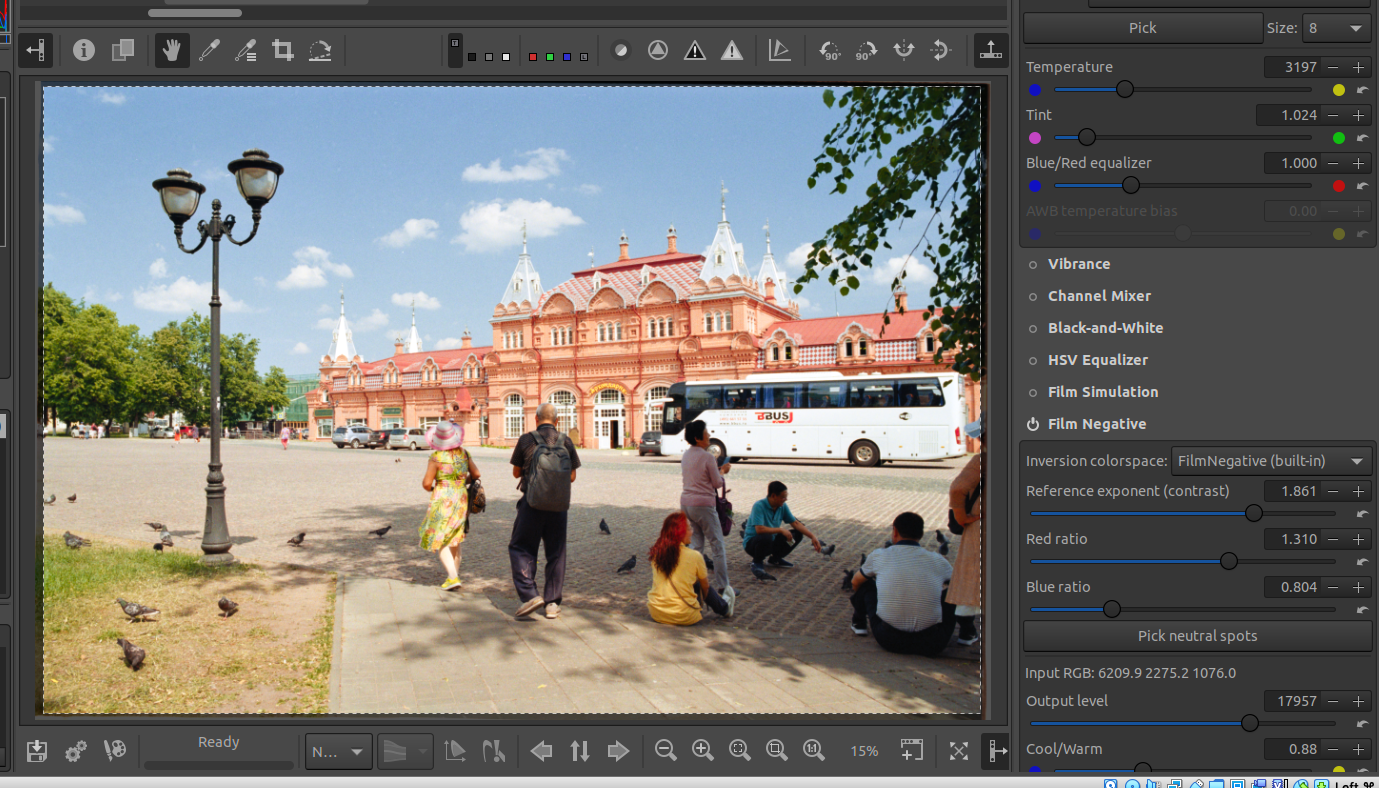Toggle the Film Negative tool power button
Screen dimensions: 1379x788
click(x=1033, y=424)
